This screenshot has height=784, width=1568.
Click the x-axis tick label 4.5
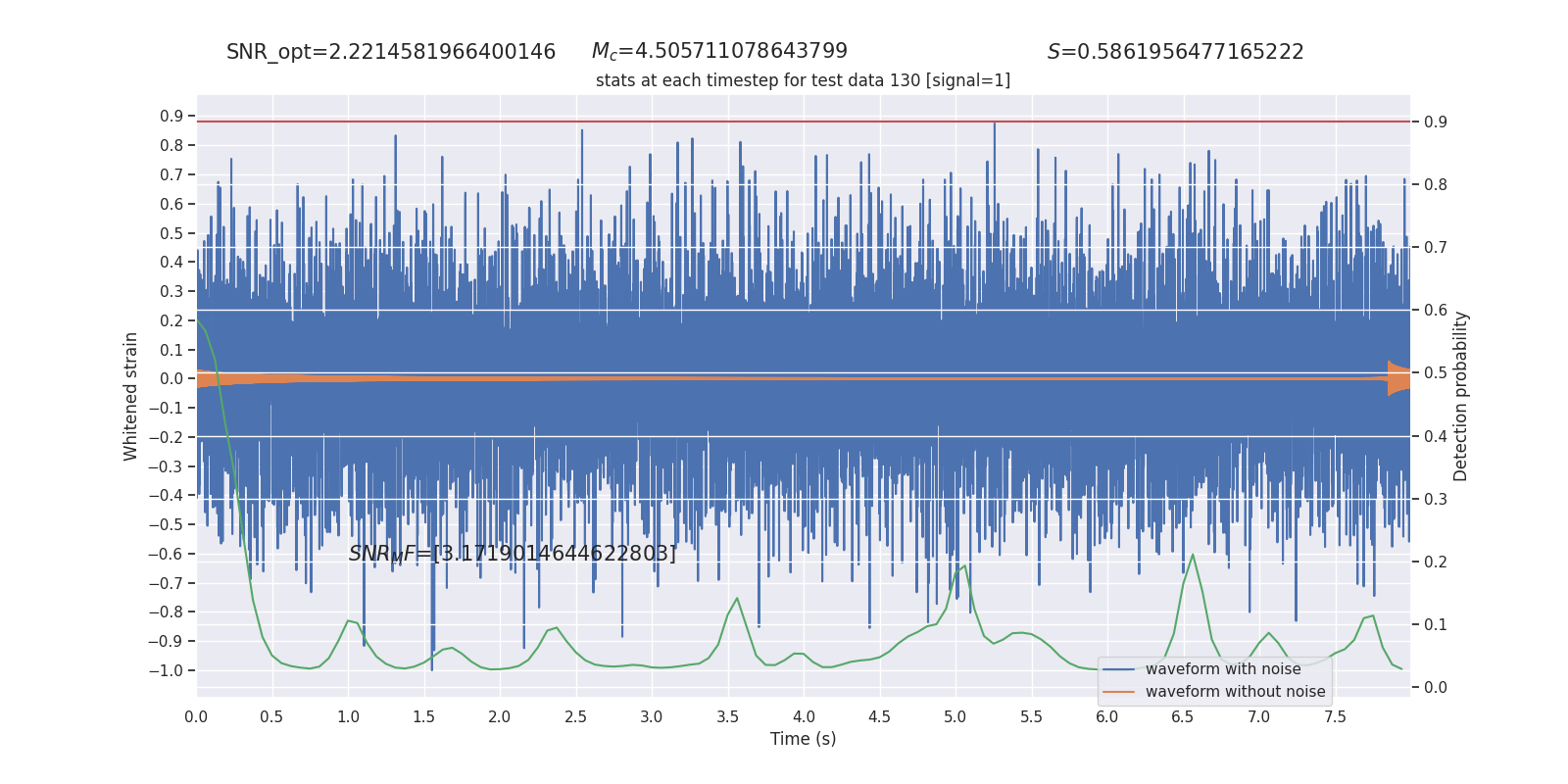[880, 717]
